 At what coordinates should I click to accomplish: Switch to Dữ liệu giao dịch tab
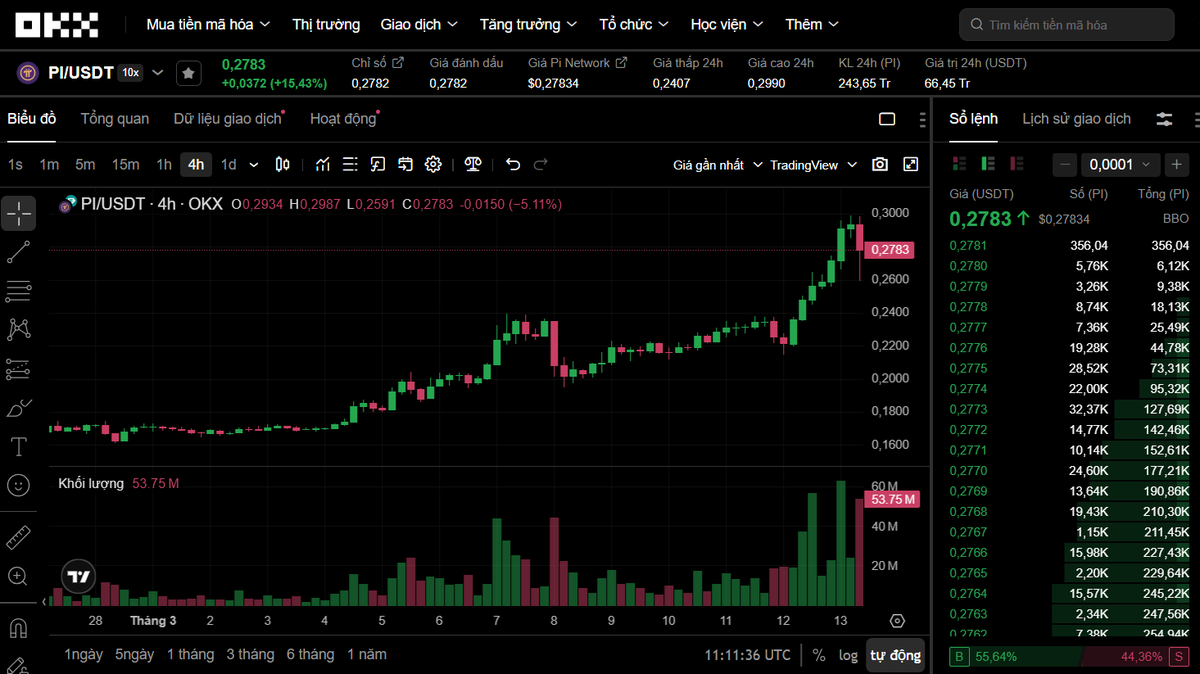(227, 119)
